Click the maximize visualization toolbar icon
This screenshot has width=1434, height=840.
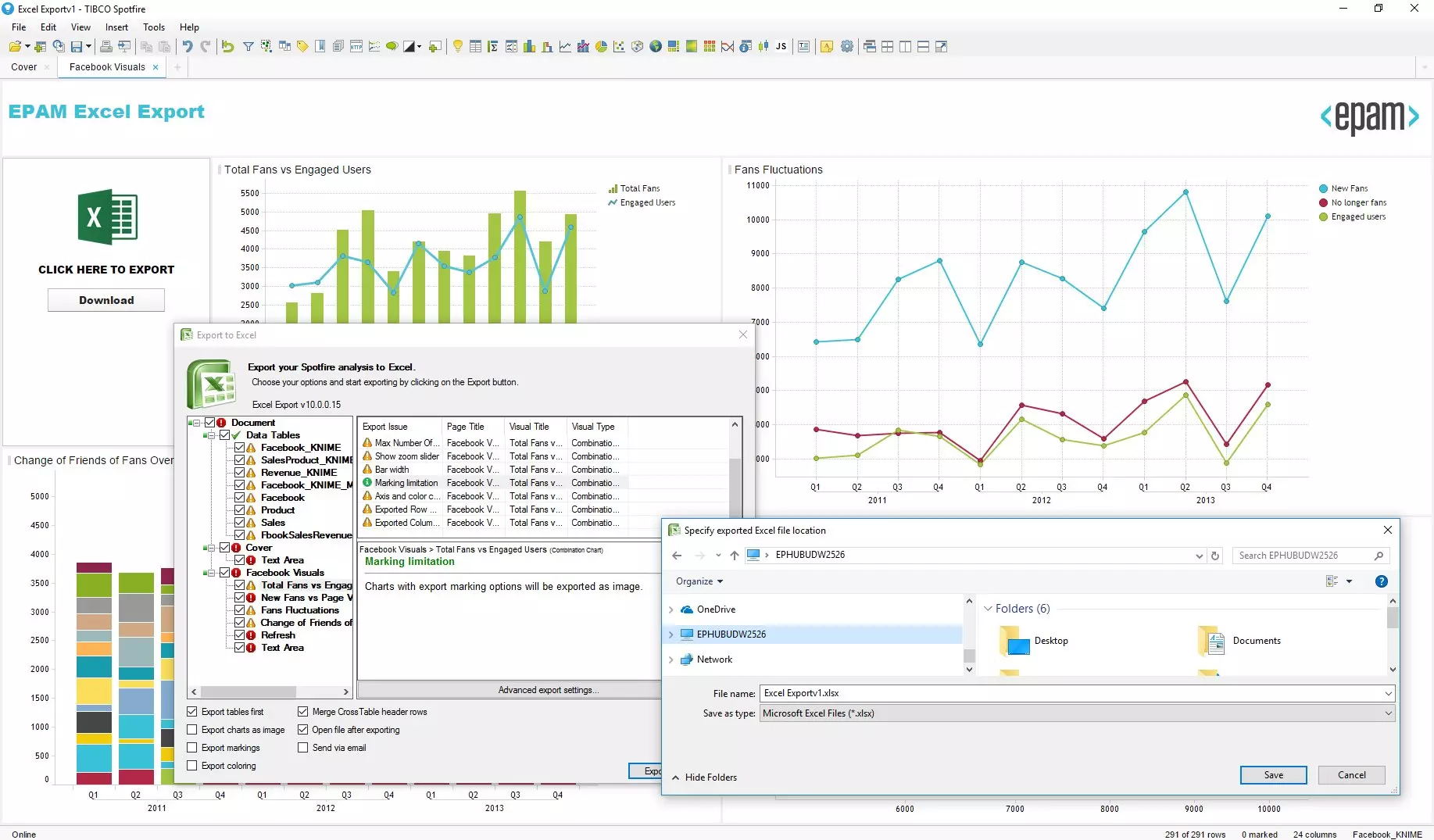click(x=942, y=47)
